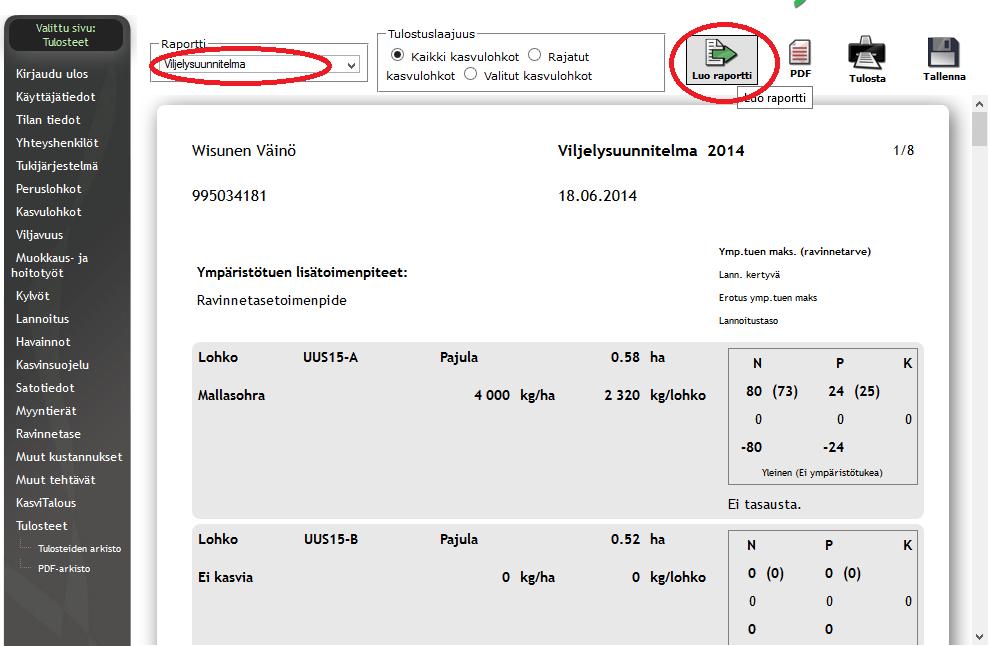990x646 pixels.
Task: Go to Tilan tiedot page
Action: coord(48,120)
